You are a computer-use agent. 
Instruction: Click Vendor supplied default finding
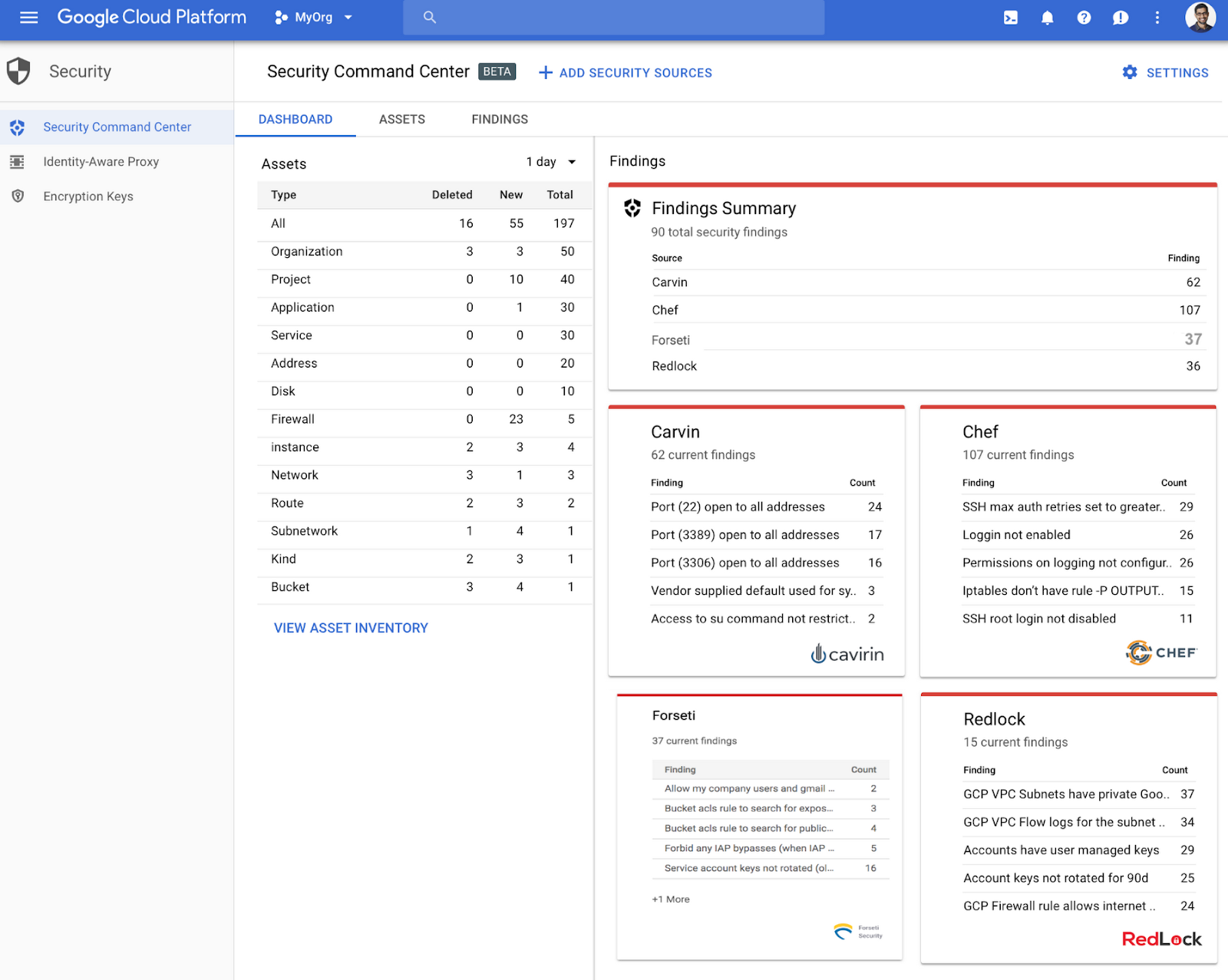767,591
